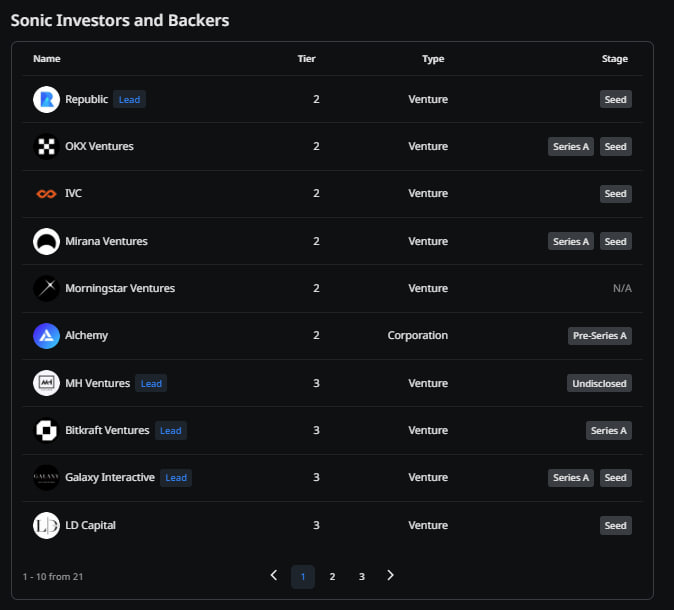Image resolution: width=674 pixels, height=610 pixels.
Task: Open the Alchemy blue triangle logo
Action: coord(46,335)
